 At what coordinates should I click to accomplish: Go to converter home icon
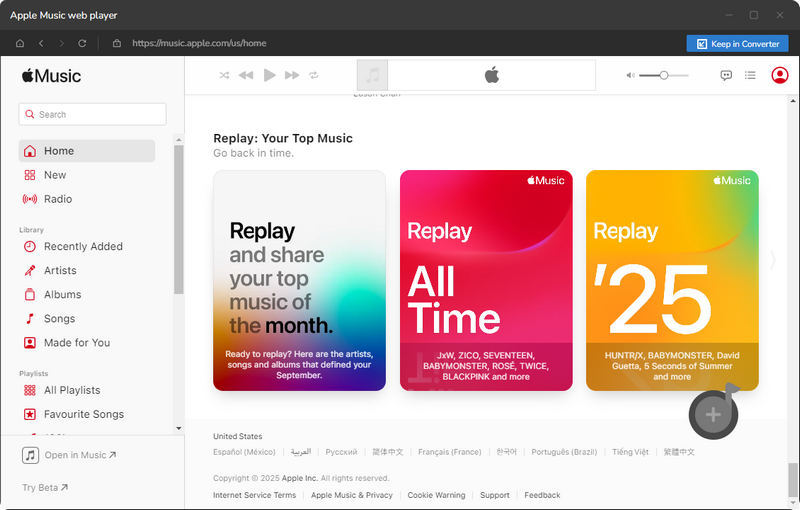pyautogui.click(x=20, y=43)
